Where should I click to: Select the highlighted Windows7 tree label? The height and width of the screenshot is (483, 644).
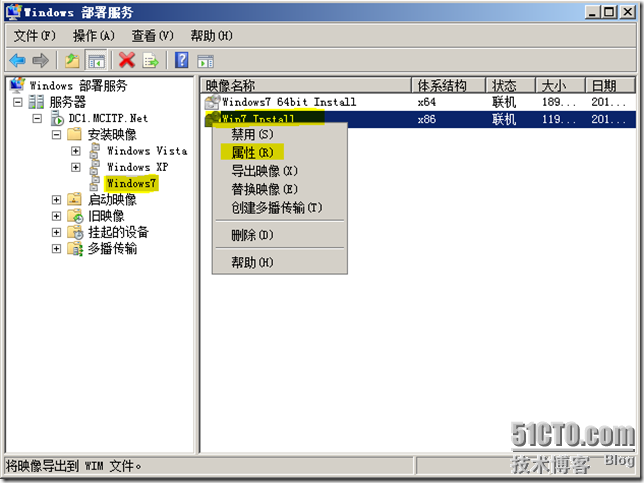coord(131,183)
